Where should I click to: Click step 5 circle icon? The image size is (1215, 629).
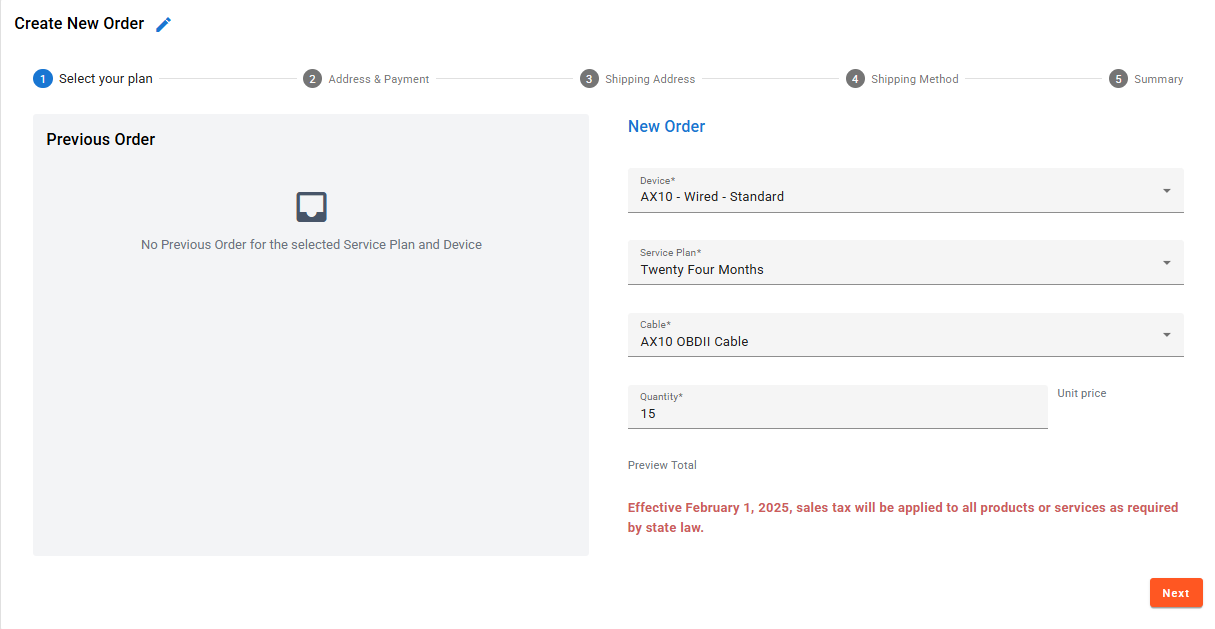(1118, 79)
